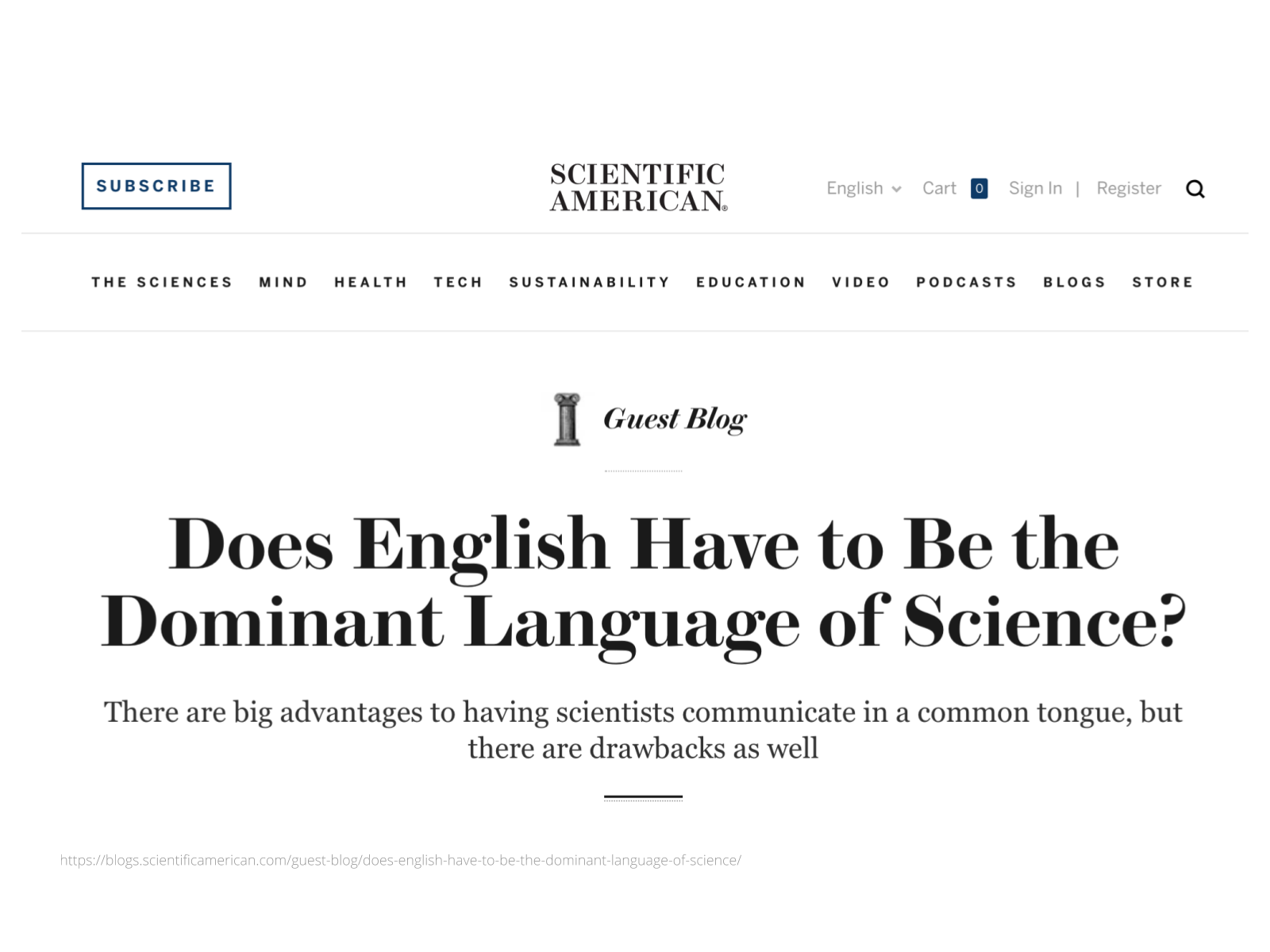The width and height of the screenshot is (1270, 952).
Task: Select Sustainability in the navigation bar
Action: point(590,282)
